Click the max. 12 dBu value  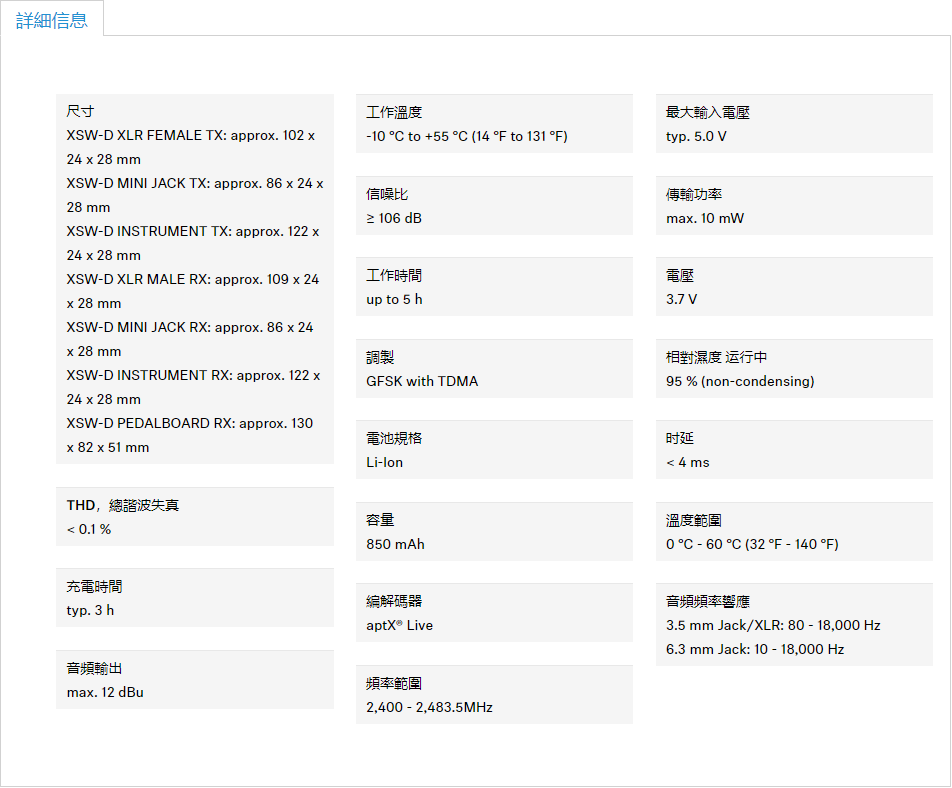point(105,692)
